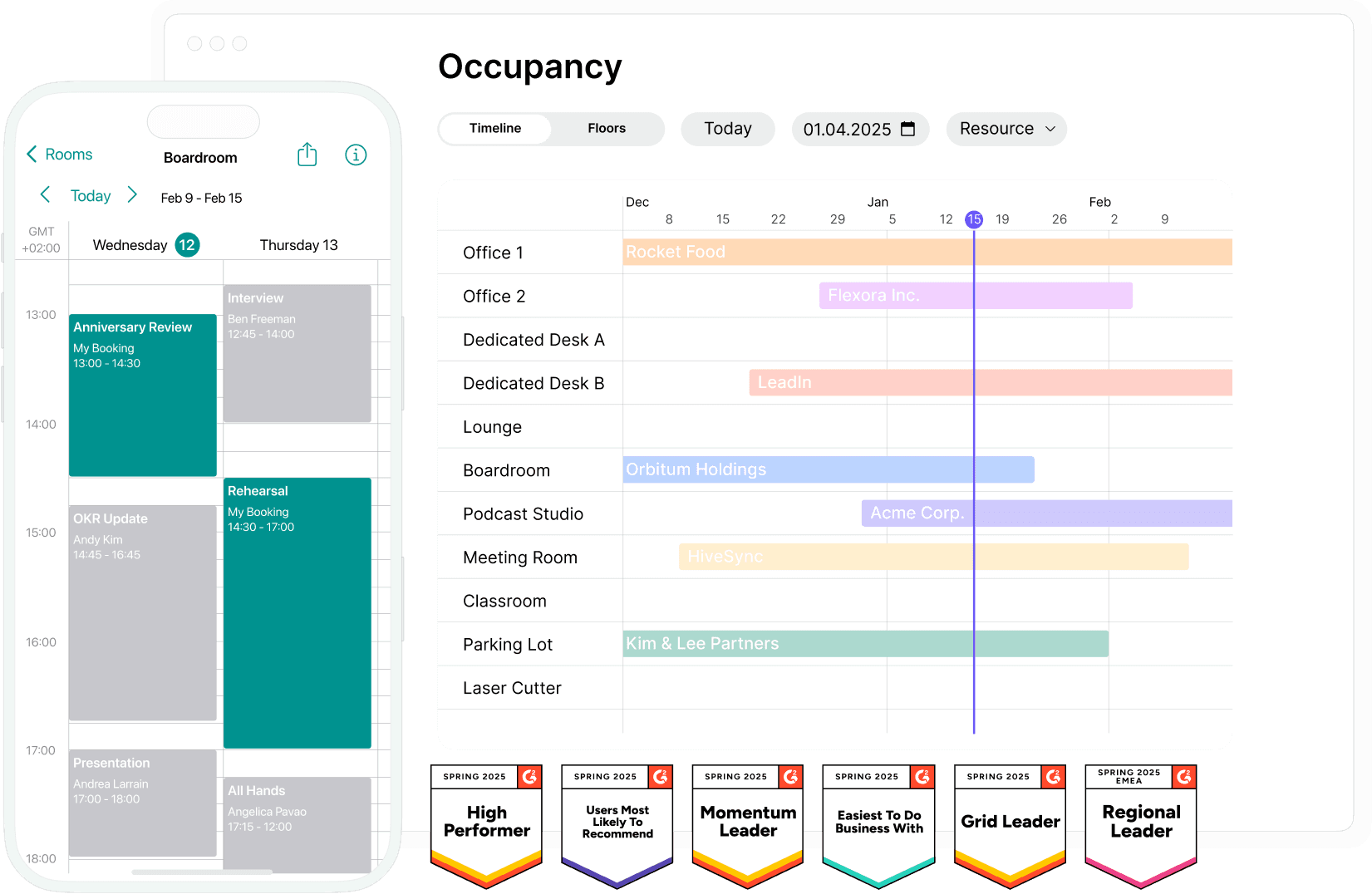
Task: Click the purple 15 date marker on the timeline
Action: click(974, 219)
